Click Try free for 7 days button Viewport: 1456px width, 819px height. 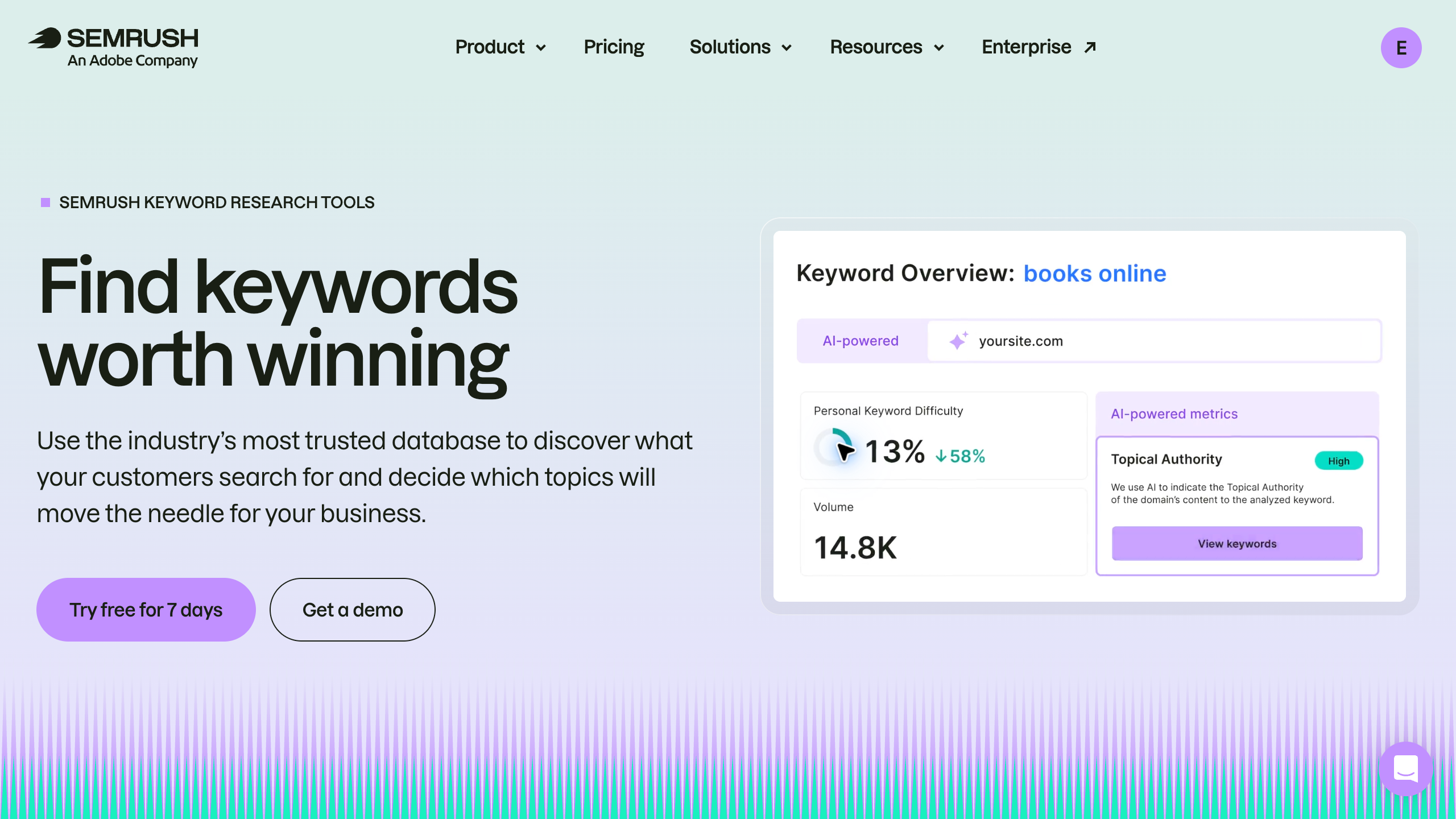coord(146,610)
